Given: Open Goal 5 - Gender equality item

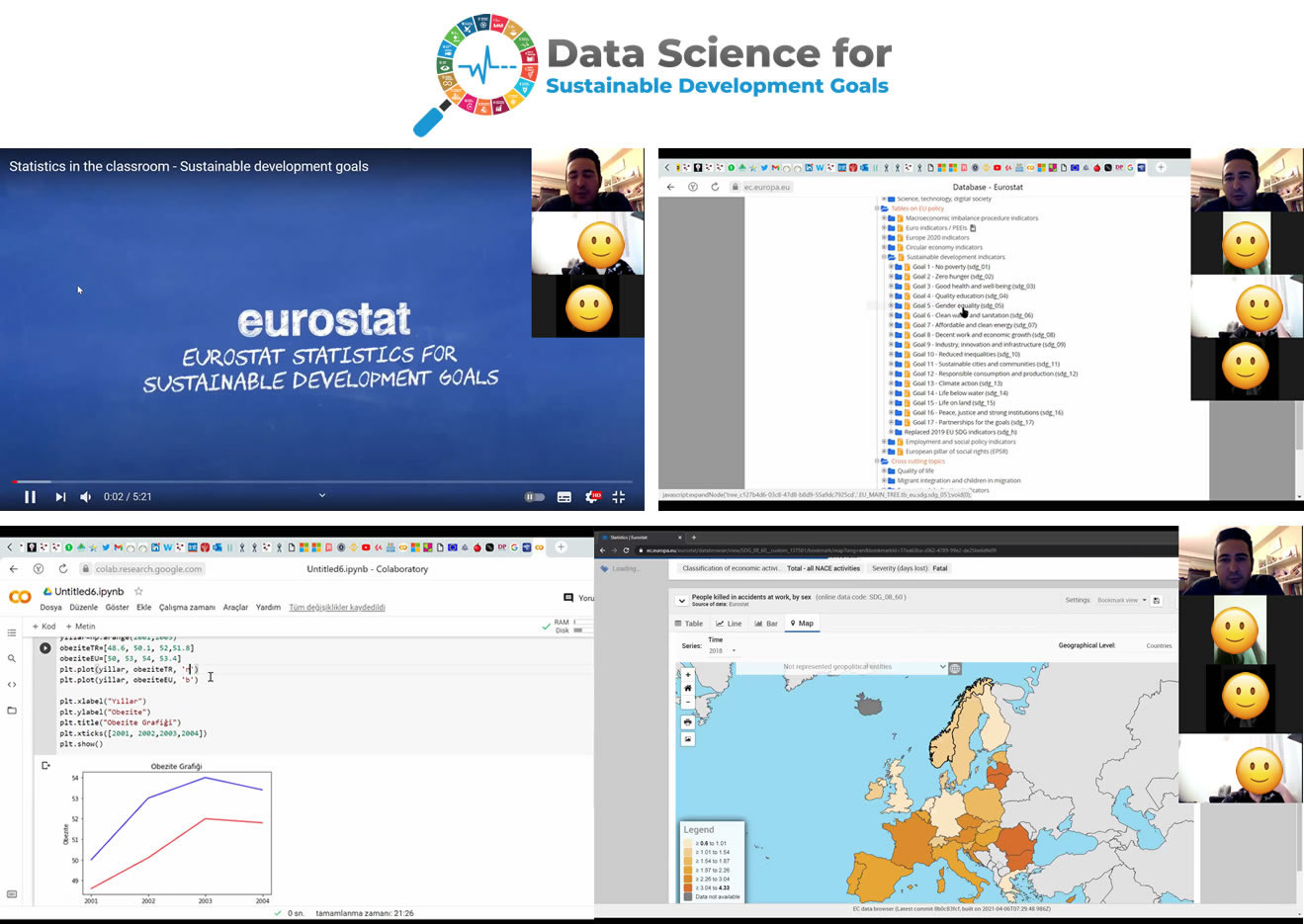Looking at the screenshot, I should 957,305.
